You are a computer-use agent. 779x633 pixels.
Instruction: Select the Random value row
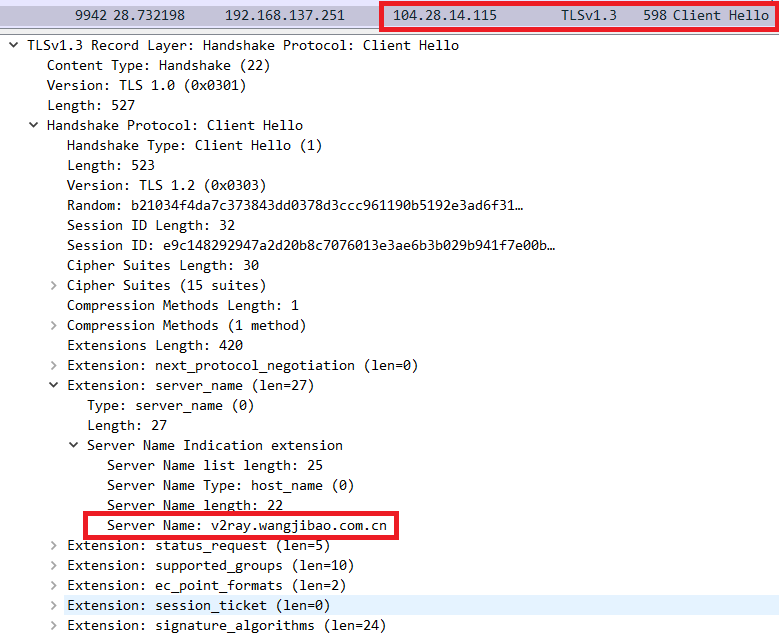click(x=295, y=205)
